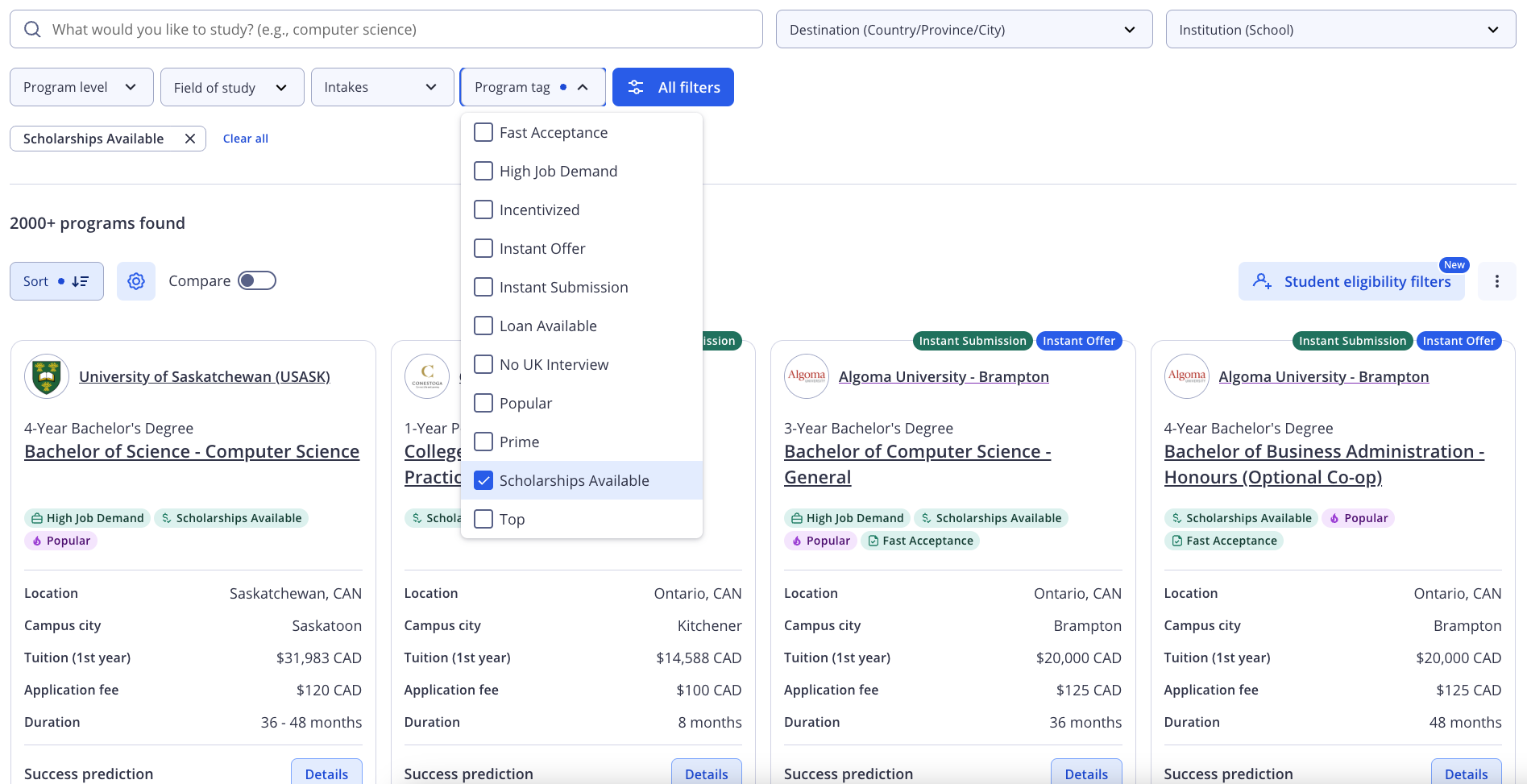Click Popular tag on Business Administration card
This screenshot has width=1527, height=784.
tap(1358, 518)
